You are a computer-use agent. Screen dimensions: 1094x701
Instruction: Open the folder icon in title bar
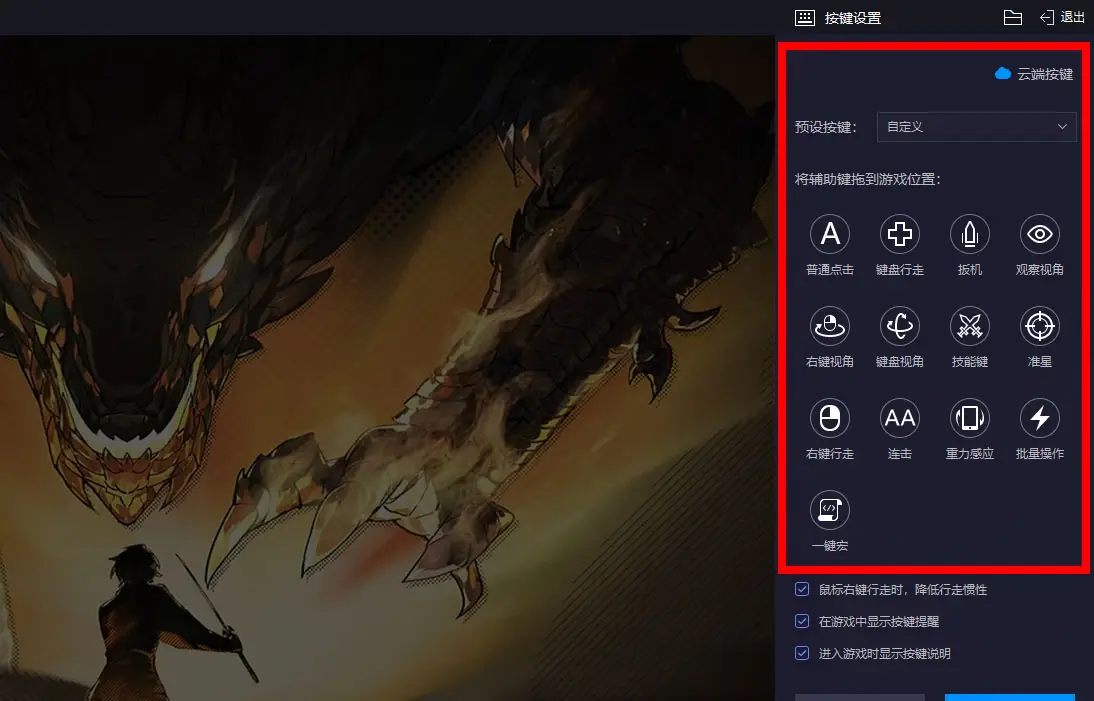(x=1012, y=17)
